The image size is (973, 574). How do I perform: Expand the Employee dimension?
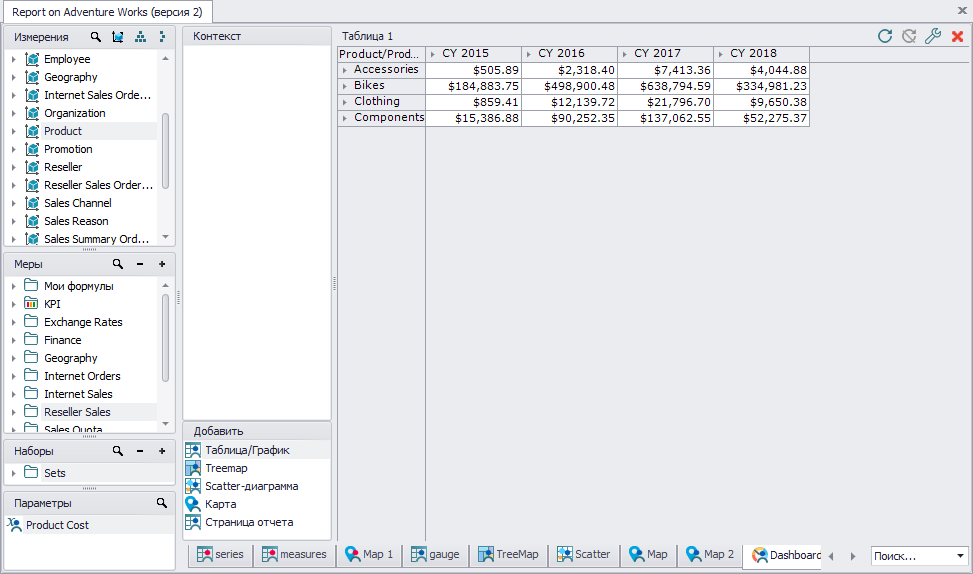(14, 60)
